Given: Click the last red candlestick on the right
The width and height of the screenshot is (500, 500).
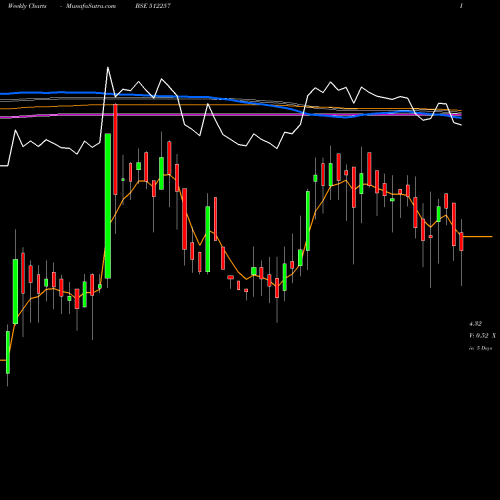Looking at the screenshot, I should pyautogui.click(x=461, y=242).
